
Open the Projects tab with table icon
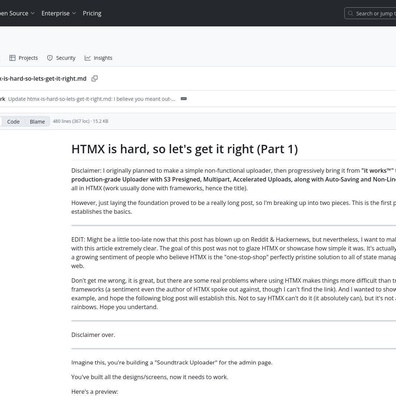point(23,58)
